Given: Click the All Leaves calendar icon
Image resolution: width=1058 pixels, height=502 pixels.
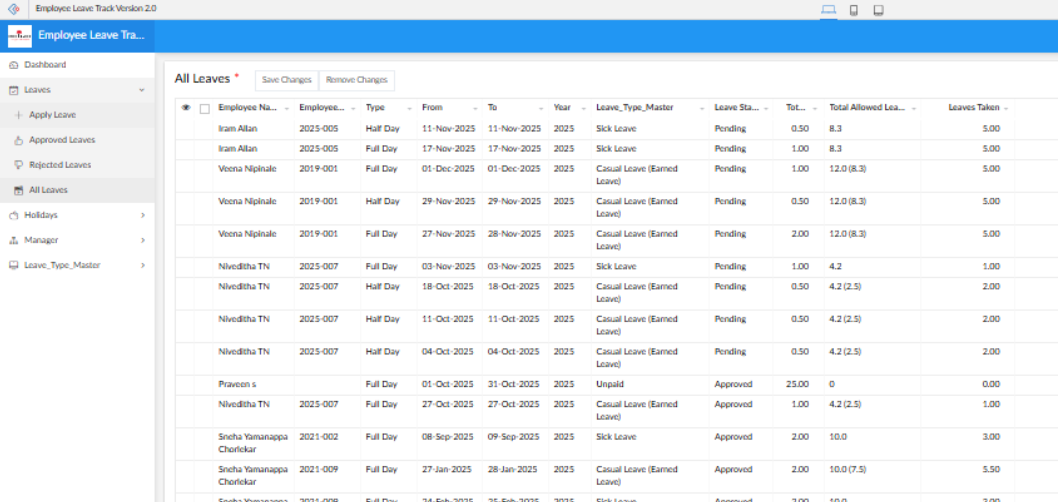Looking at the screenshot, I should [18, 190].
